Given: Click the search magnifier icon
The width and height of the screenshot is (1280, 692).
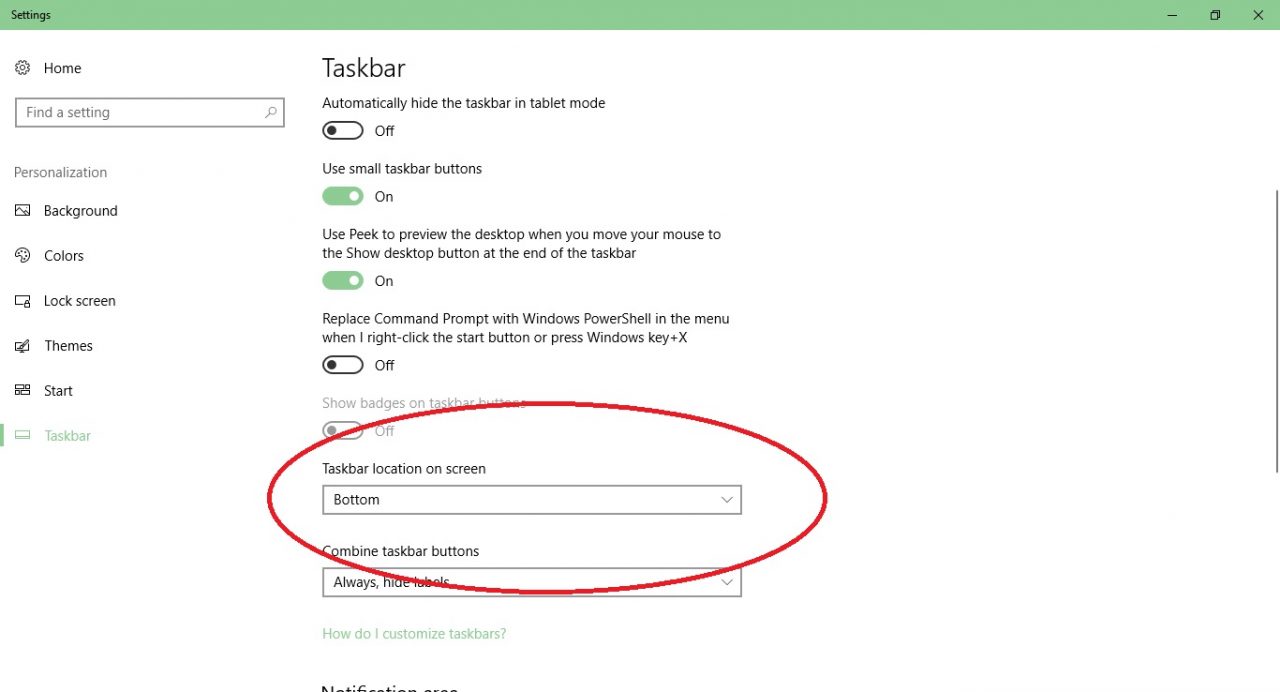Looking at the screenshot, I should (x=270, y=112).
